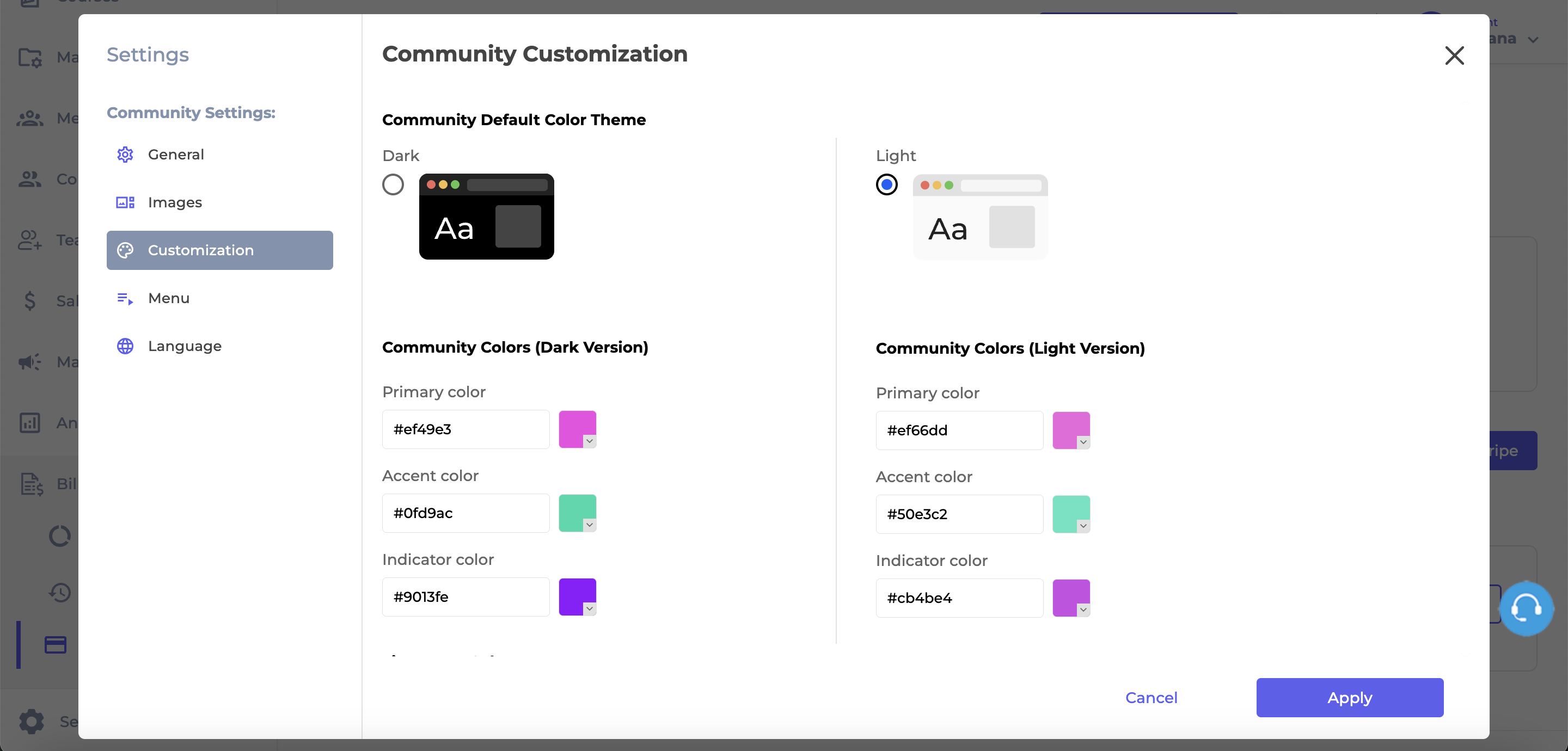Click the Images gallery icon
This screenshot has width=1568, height=751.
(x=125, y=202)
